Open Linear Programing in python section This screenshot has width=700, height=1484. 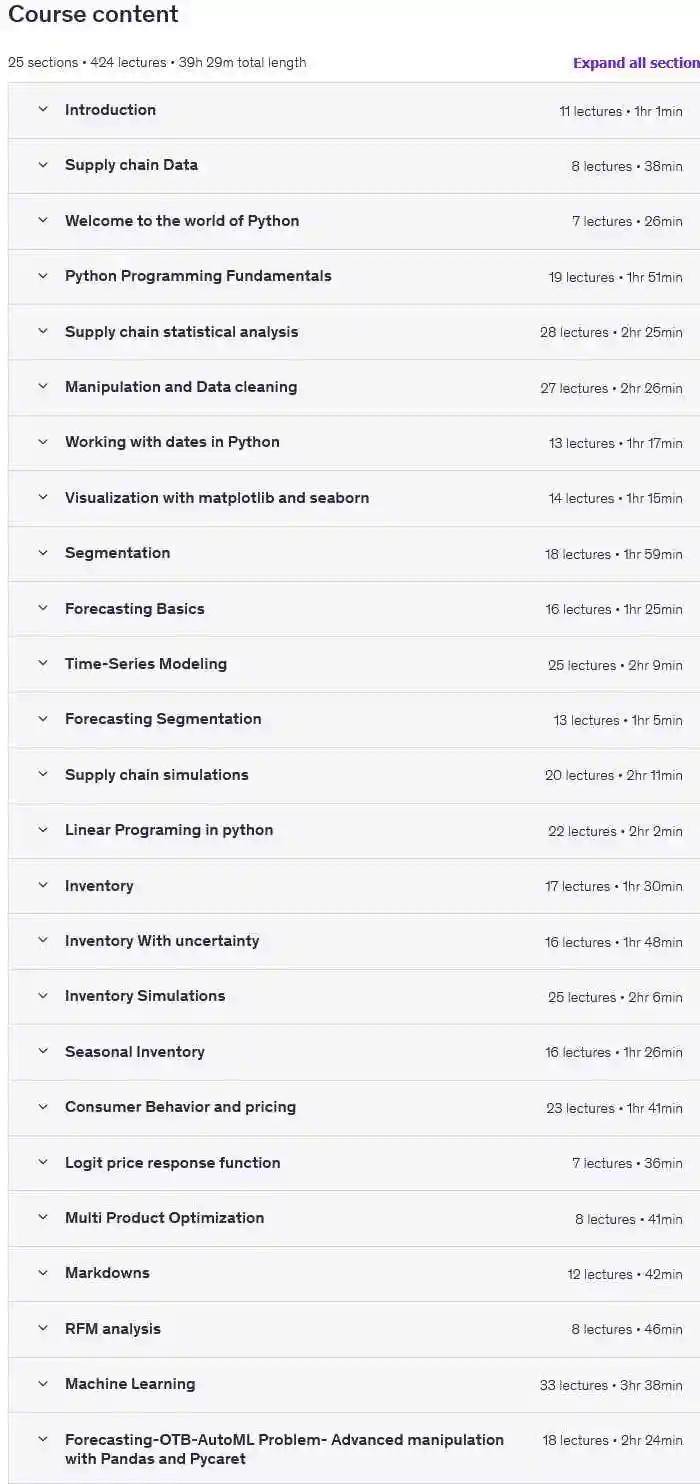tap(169, 830)
